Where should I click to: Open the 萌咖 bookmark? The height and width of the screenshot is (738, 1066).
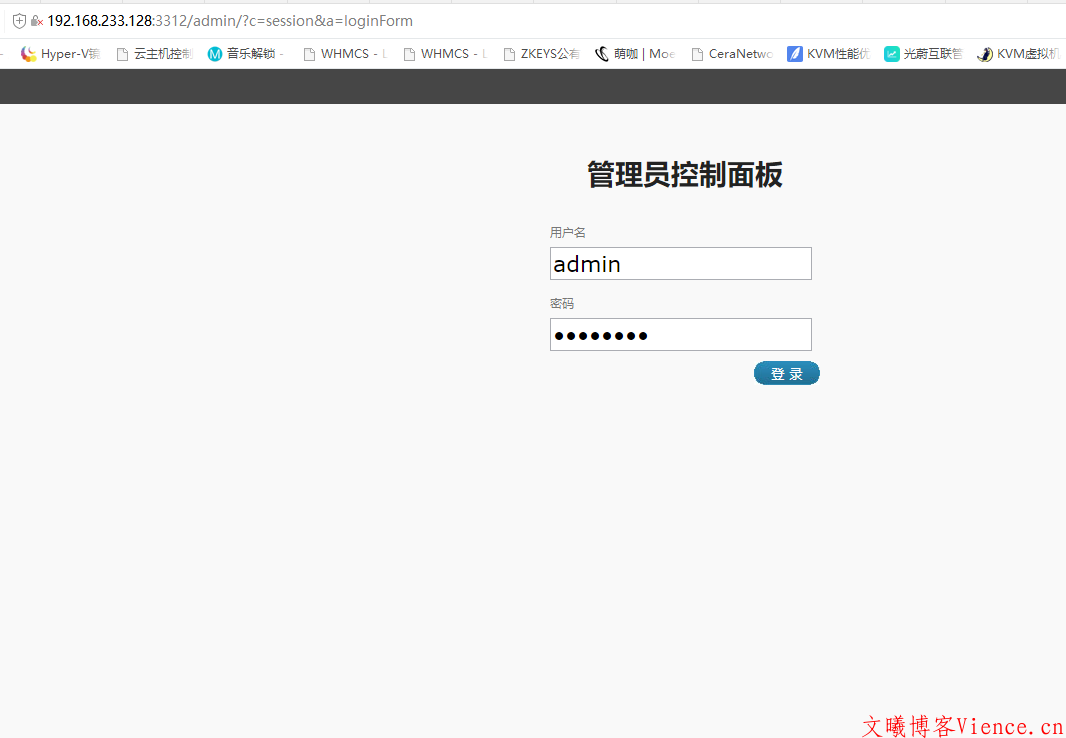635,54
